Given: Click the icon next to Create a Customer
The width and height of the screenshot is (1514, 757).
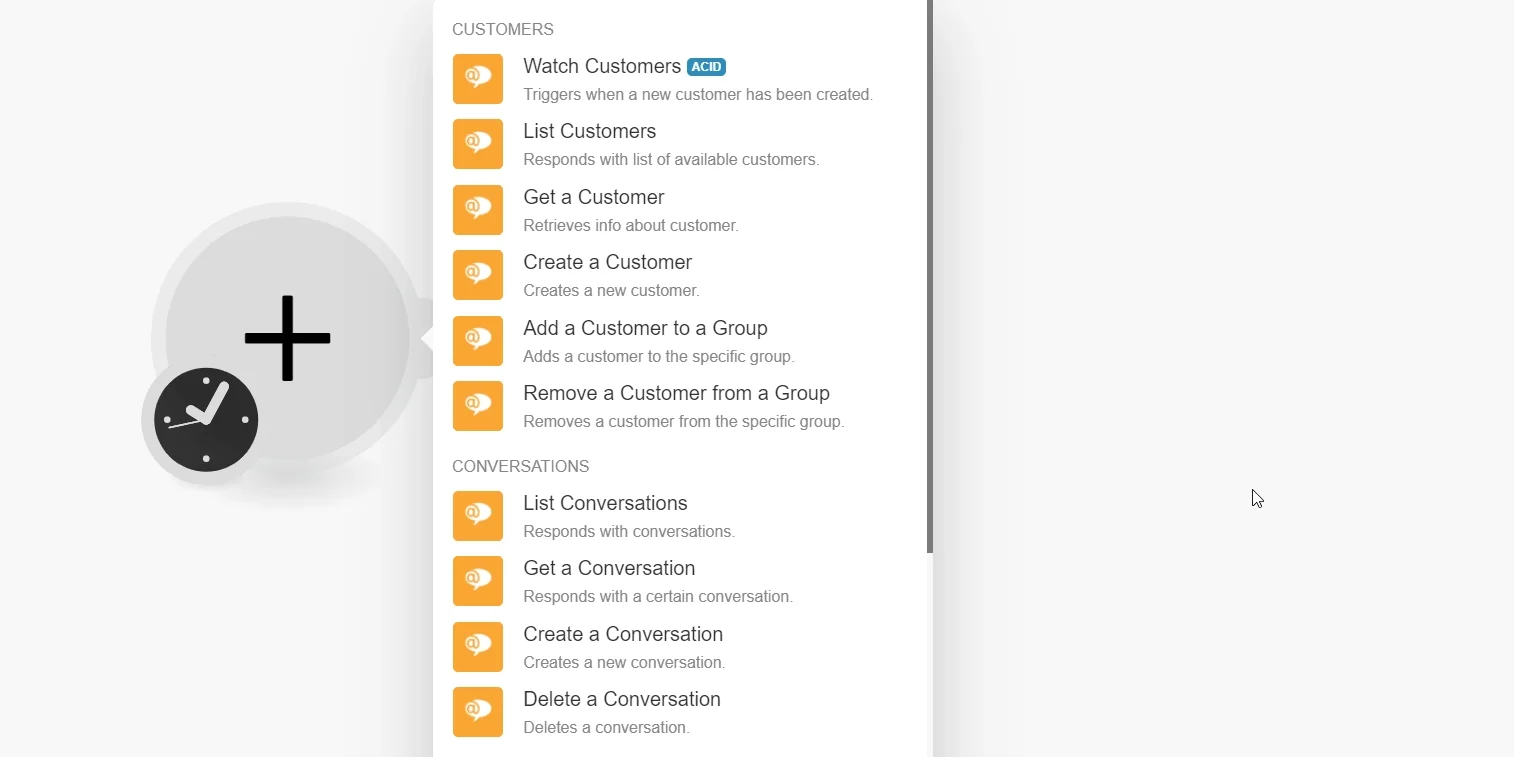Looking at the screenshot, I should (478, 275).
